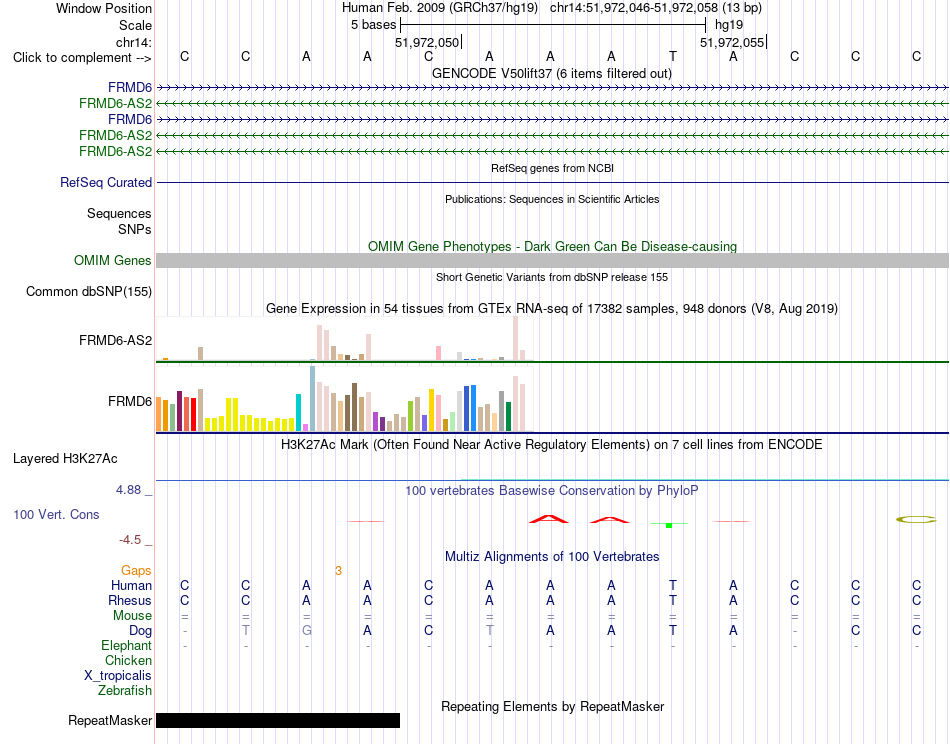Click the 4.88 PhyloP upper scale value
This screenshot has width=950, height=744.
[128, 490]
